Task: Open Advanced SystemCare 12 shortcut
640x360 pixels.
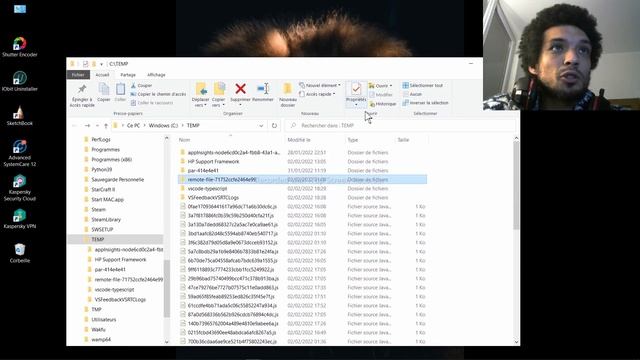Action: pyautogui.click(x=20, y=153)
